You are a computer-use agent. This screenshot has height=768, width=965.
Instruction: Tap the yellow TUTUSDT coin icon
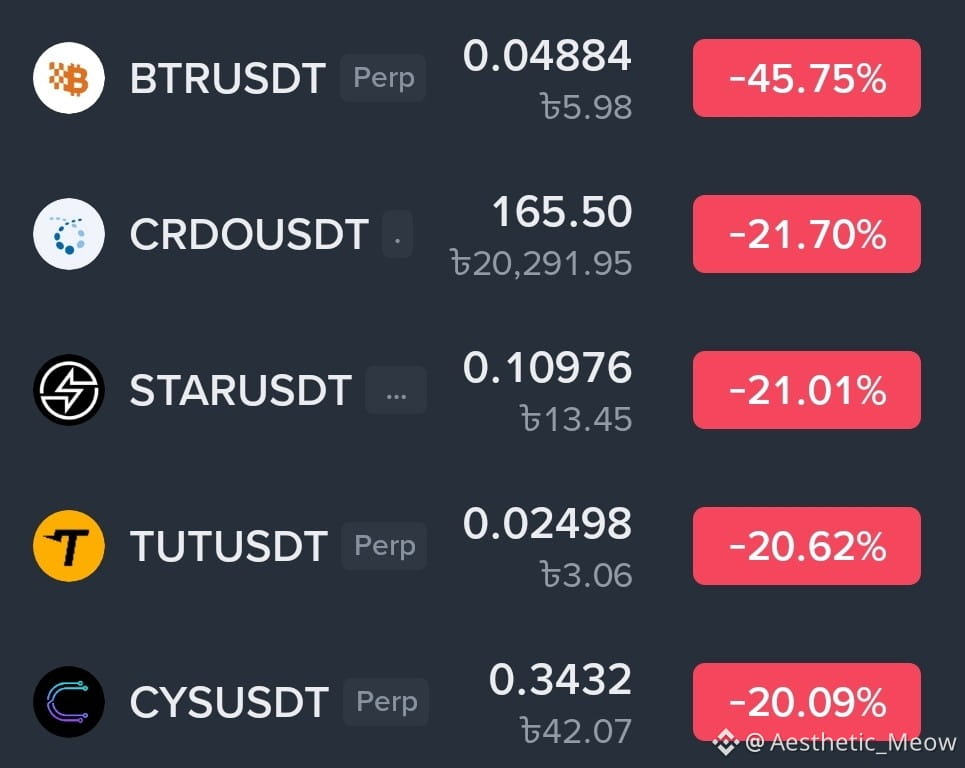[69, 546]
